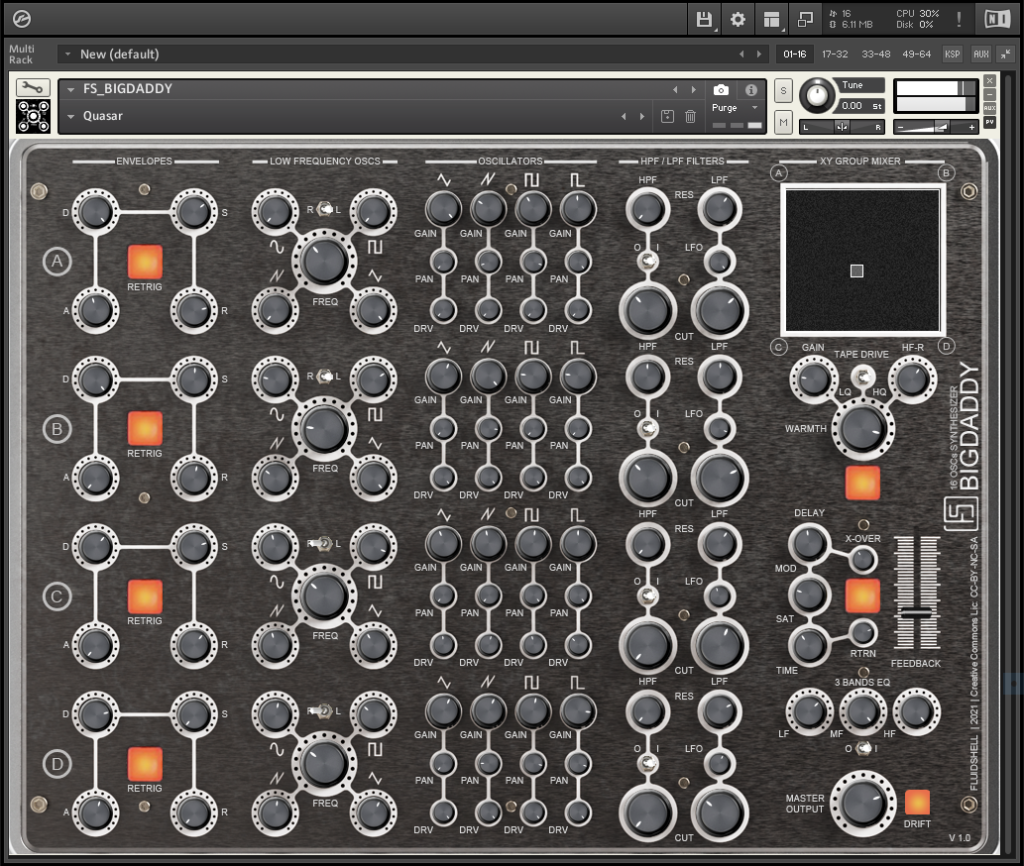Image resolution: width=1024 pixels, height=866 pixels.
Task: Click the FS_BIGDADDY instrument icon
Action: (x=33, y=116)
